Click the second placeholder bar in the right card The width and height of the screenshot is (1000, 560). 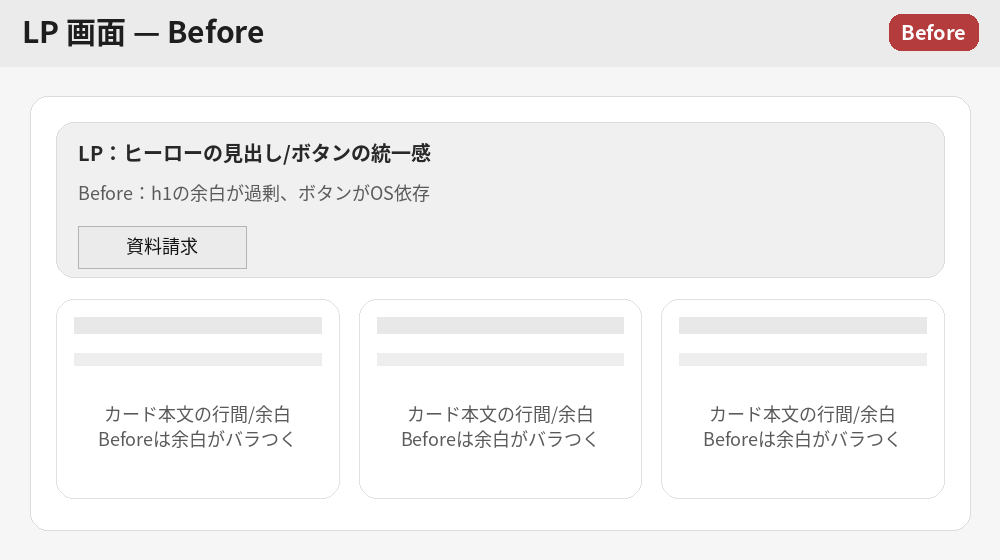(803, 359)
